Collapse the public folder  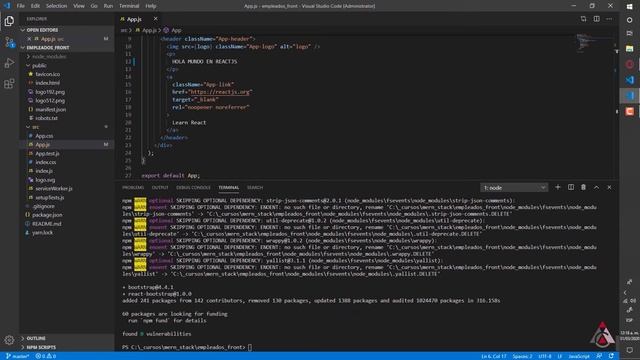[x=67, y=65]
